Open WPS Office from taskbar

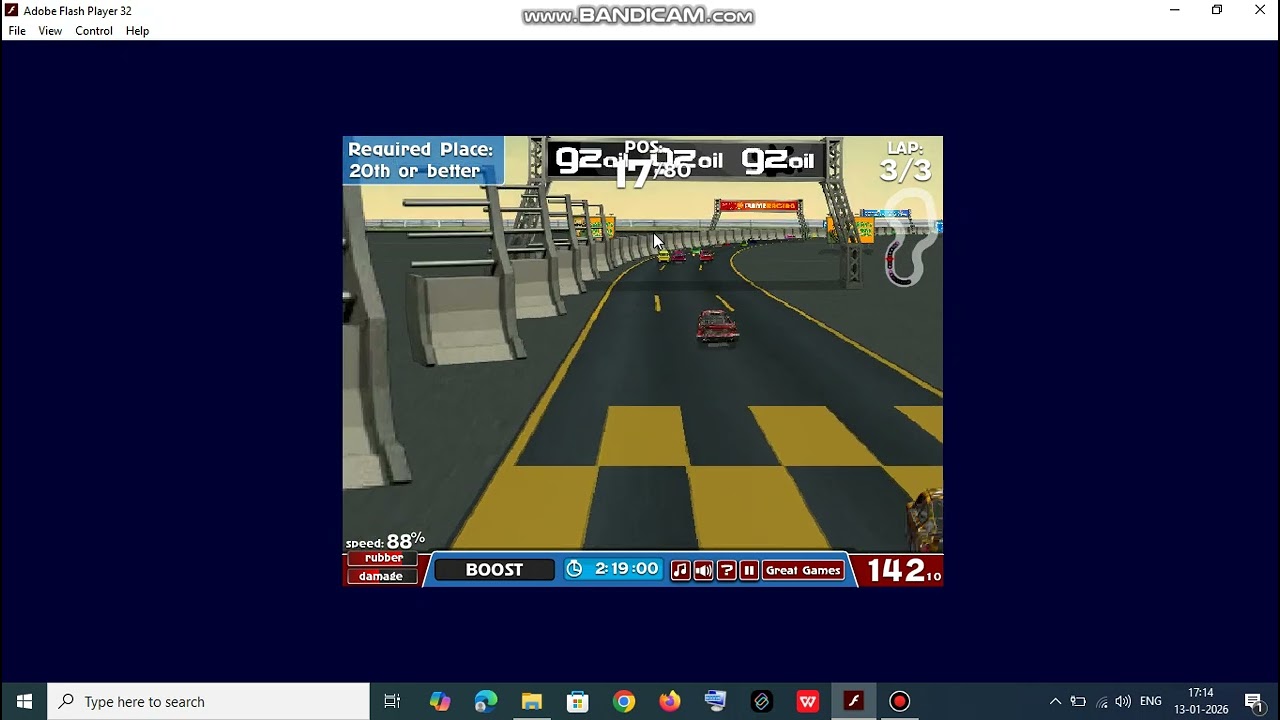(808, 701)
